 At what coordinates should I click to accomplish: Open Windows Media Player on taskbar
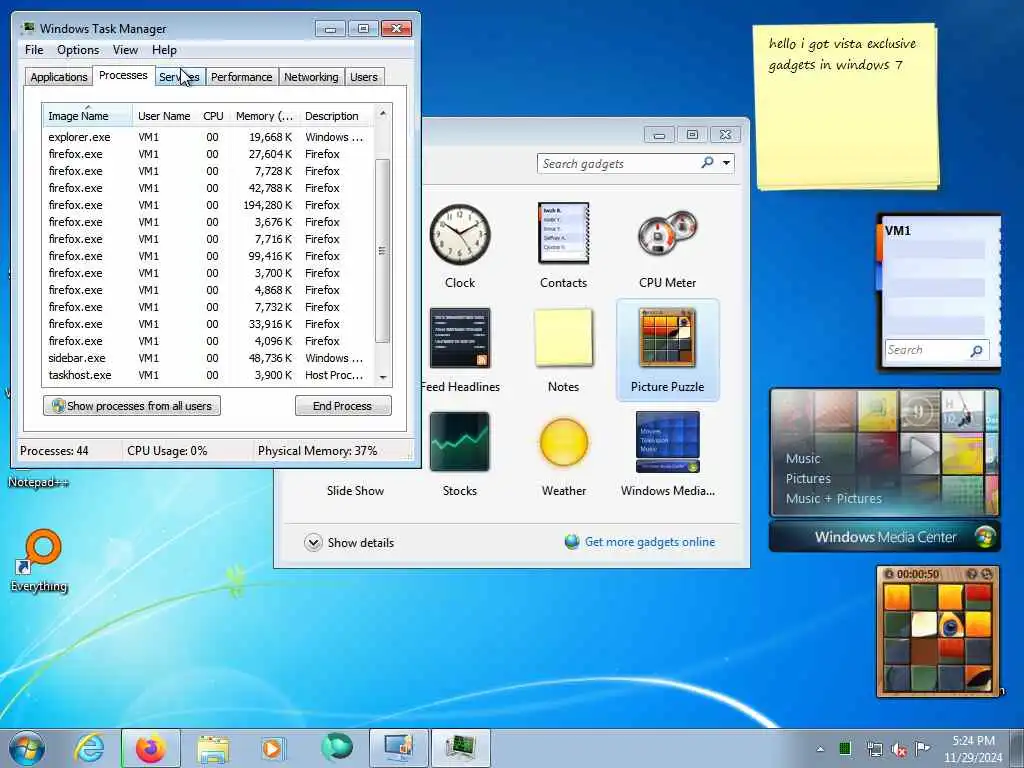click(x=272, y=748)
